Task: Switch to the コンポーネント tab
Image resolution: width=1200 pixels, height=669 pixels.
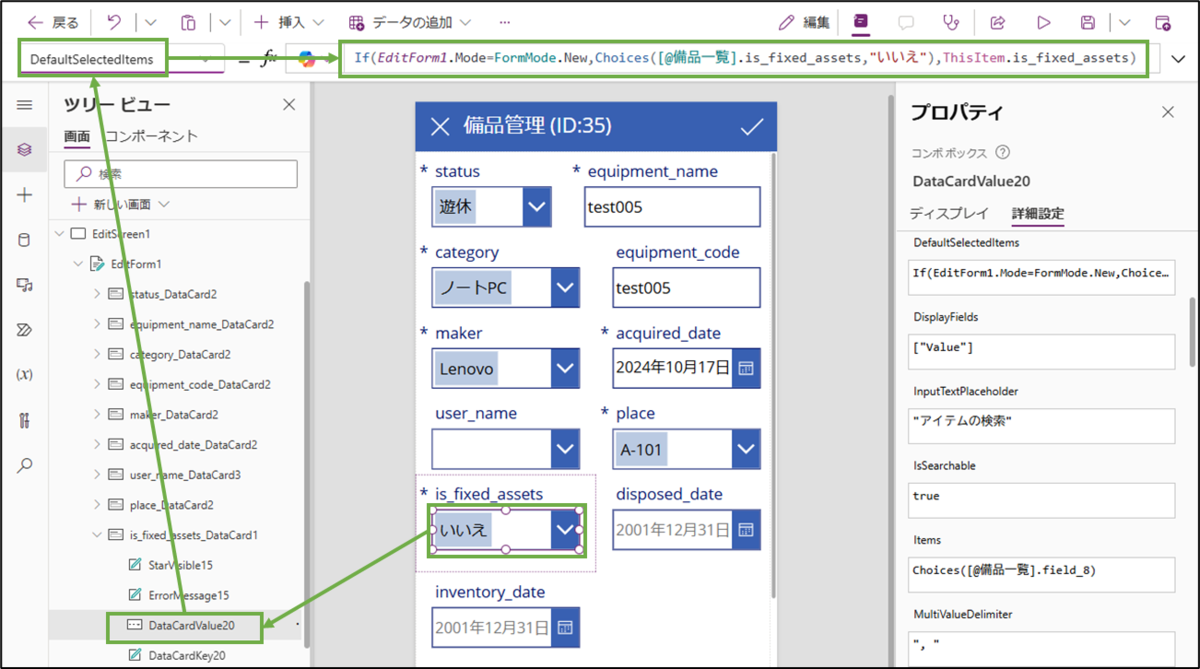Action: (151, 137)
